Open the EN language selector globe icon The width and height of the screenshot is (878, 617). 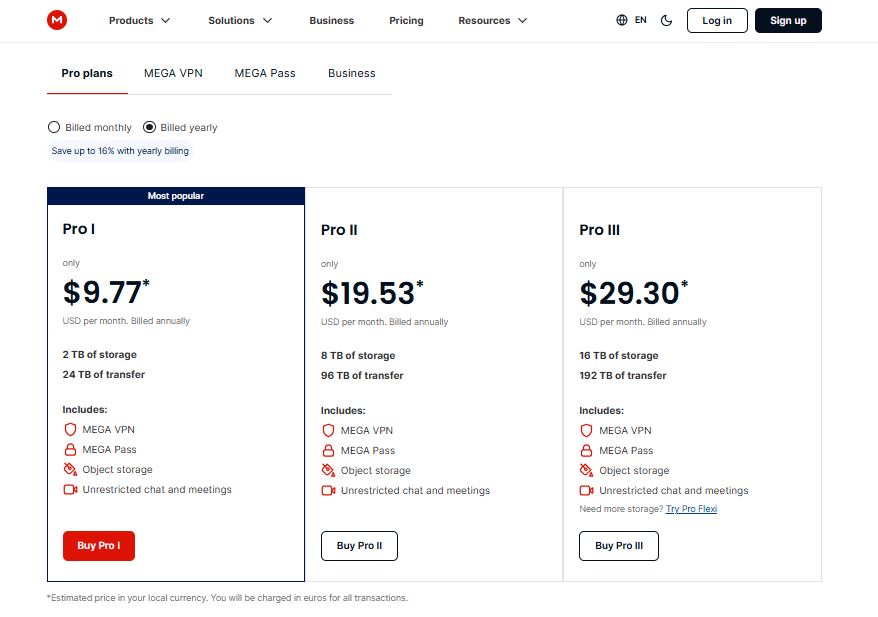[x=620, y=19]
